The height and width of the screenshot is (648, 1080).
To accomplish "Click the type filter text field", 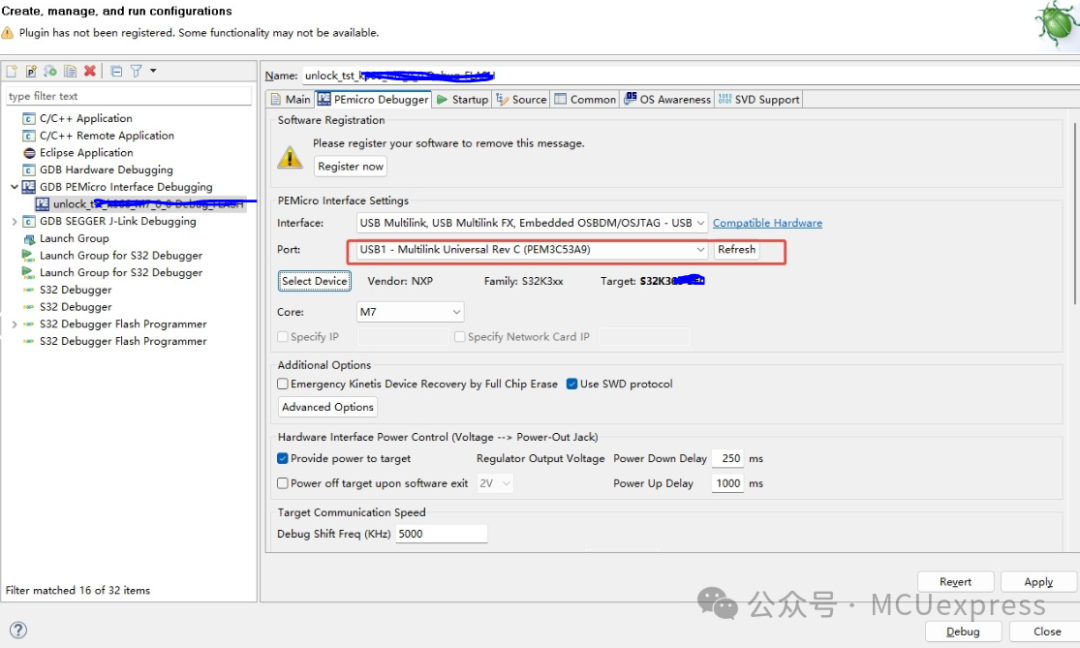I will pyautogui.click(x=129, y=96).
